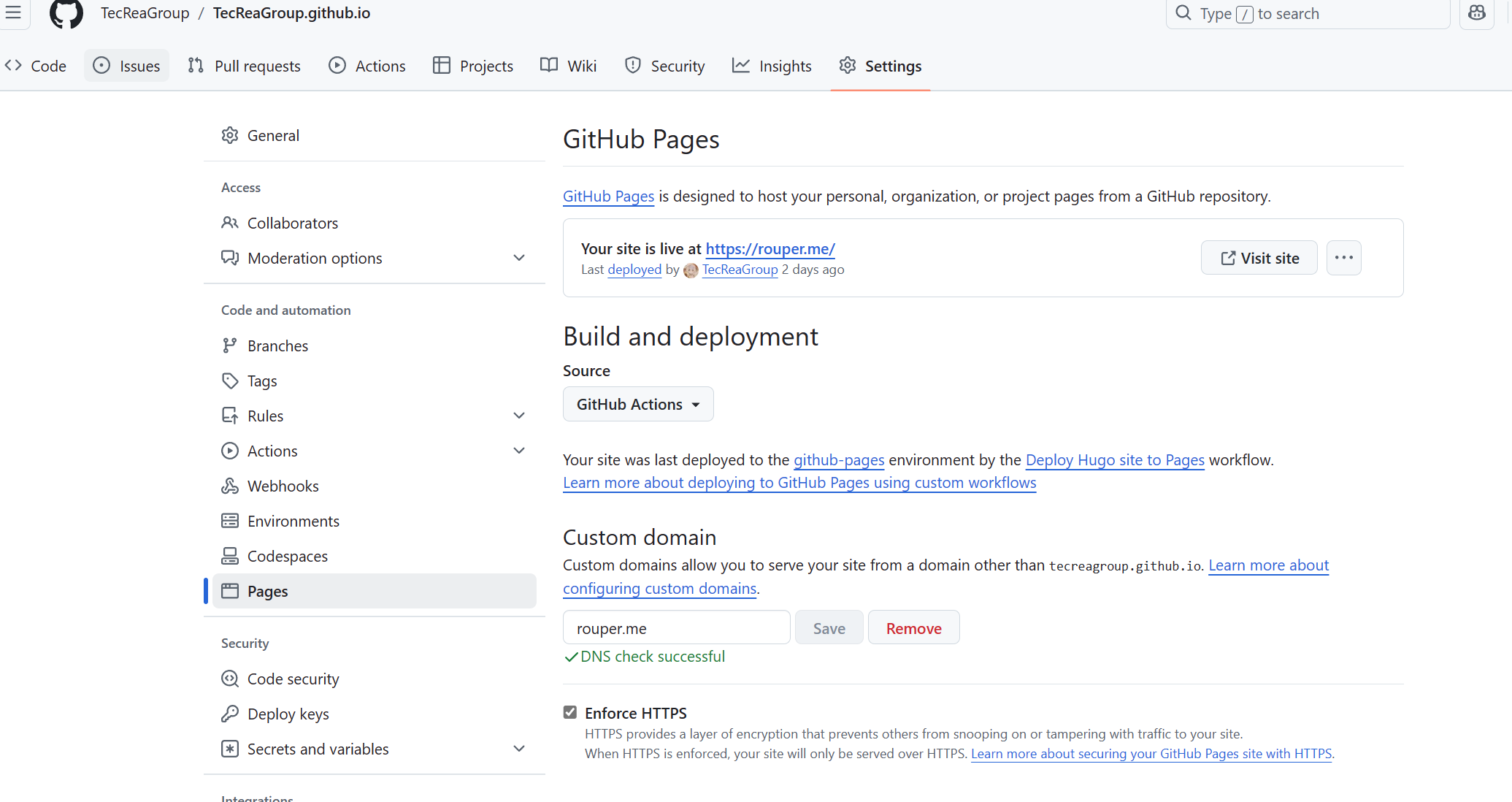Image resolution: width=1512 pixels, height=802 pixels.
Task: Open the GitHub home page via the logo
Action: pos(66,13)
